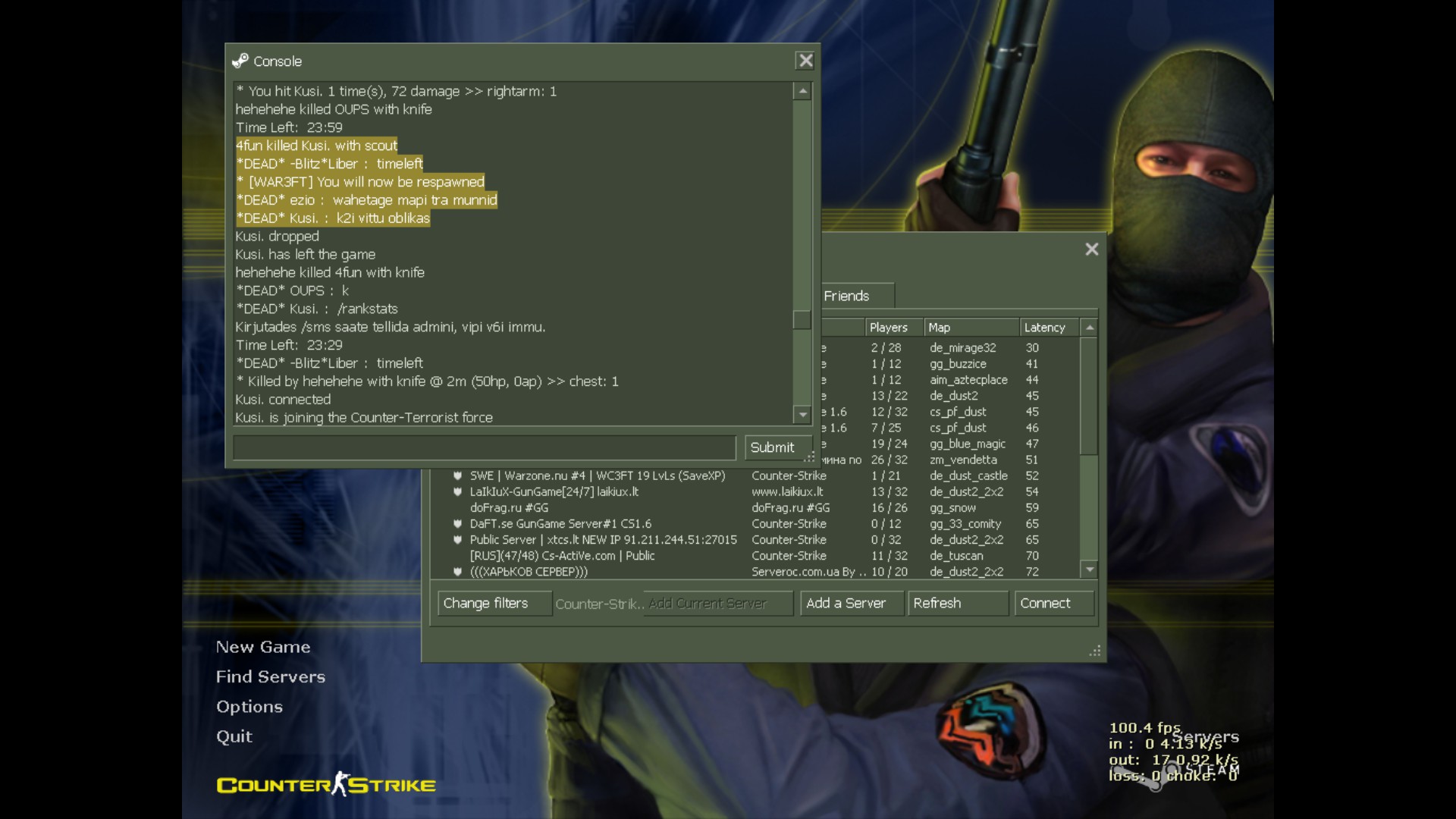Switch to the Friends tab

(x=857, y=296)
